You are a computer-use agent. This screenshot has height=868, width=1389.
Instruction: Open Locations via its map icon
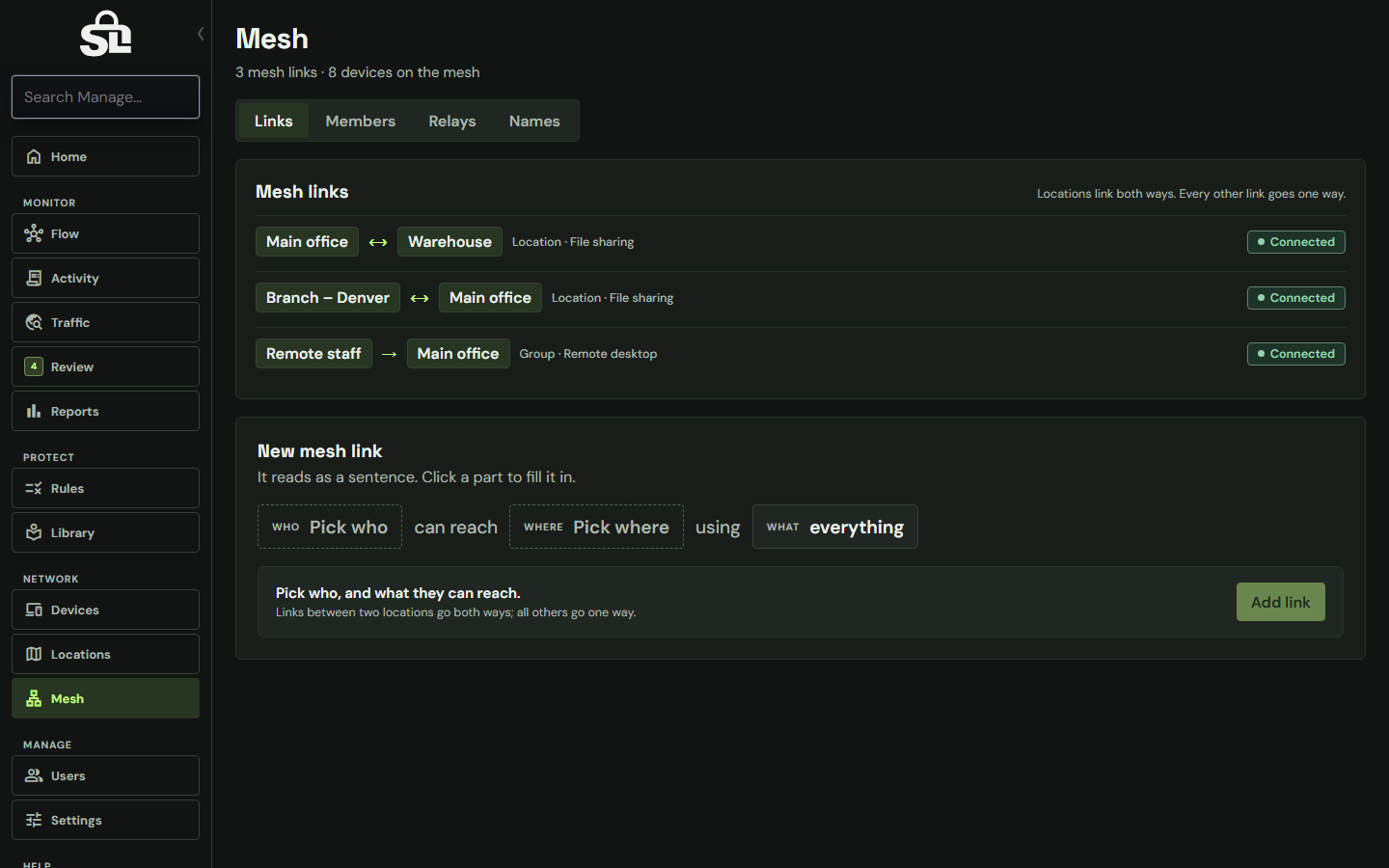[34, 654]
